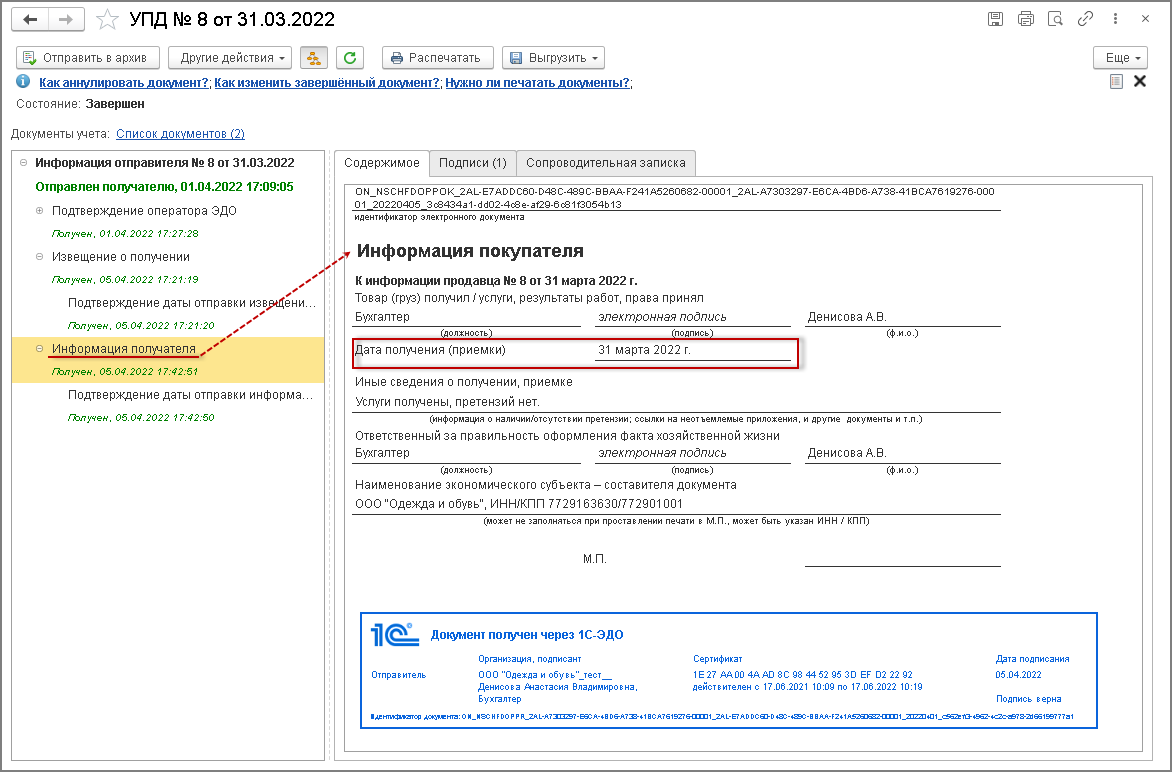
Task: Refresh with the green arrow button
Action: tap(350, 58)
